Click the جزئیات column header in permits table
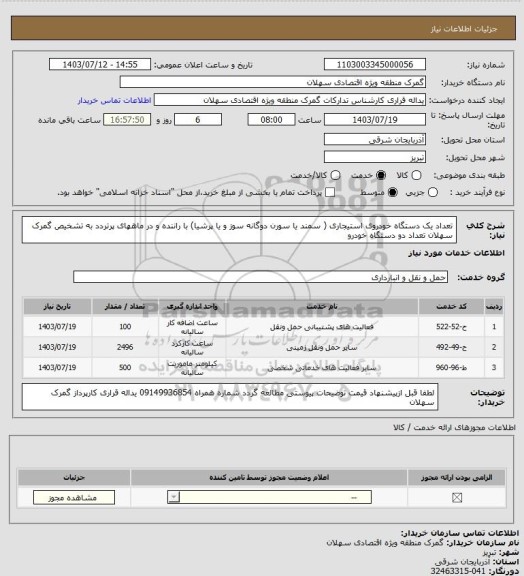The image size is (524, 576). 74,478
